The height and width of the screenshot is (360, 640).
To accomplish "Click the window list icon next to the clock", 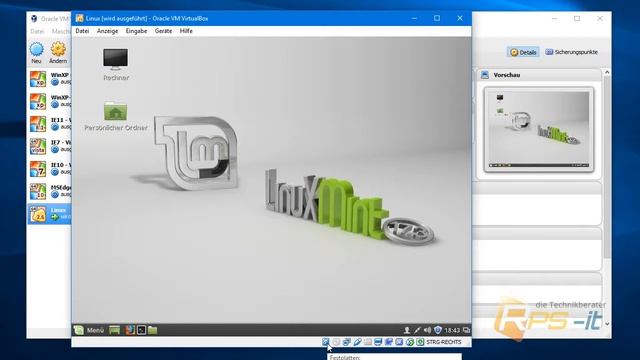I will tap(467, 330).
